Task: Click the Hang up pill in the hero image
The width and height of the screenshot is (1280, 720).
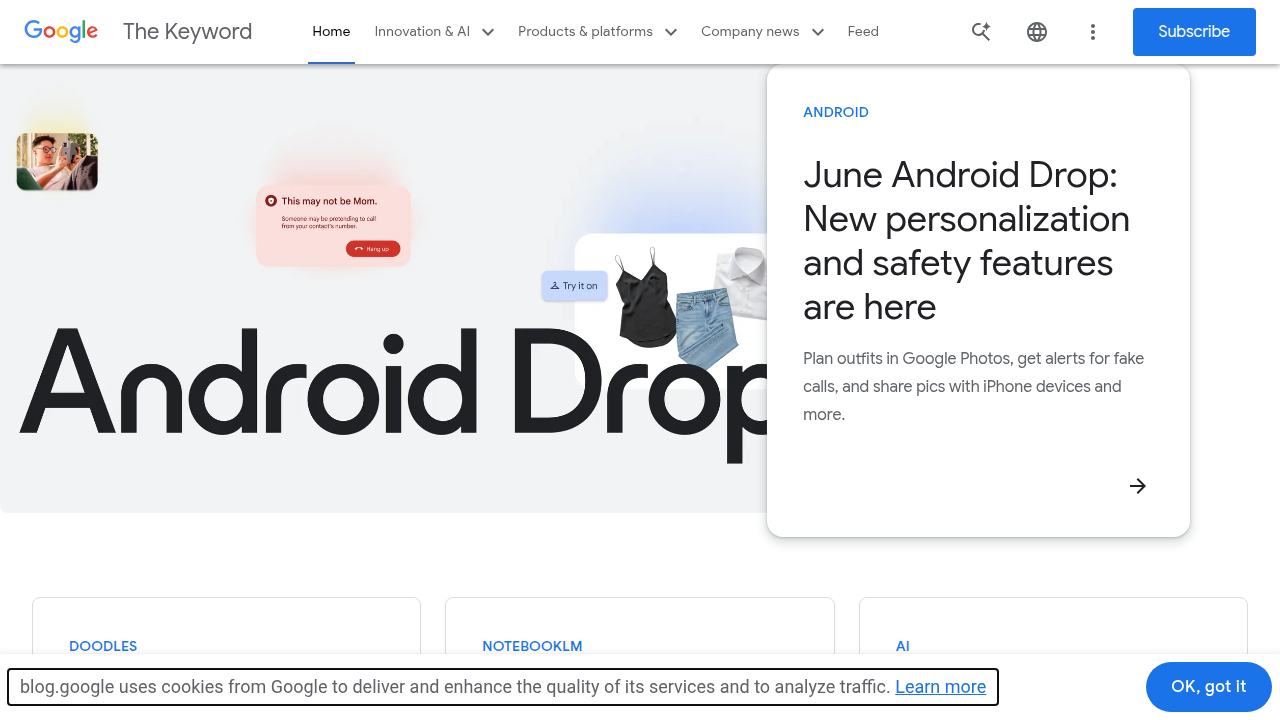Action: 373,249
